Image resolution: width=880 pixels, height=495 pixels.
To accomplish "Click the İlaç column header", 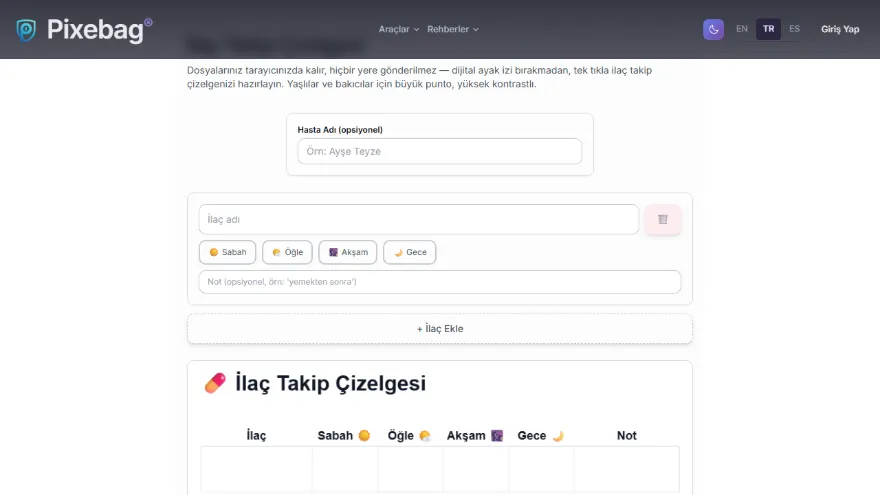I will tap(256, 436).
